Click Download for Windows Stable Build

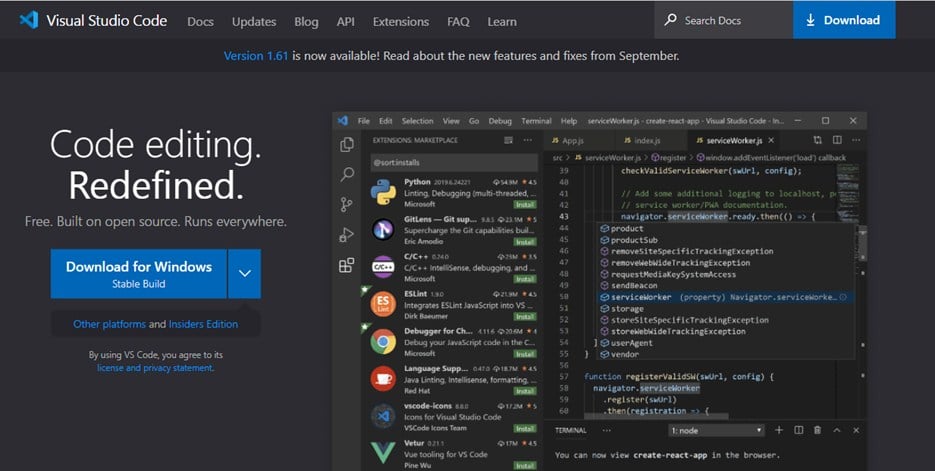point(138,274)
